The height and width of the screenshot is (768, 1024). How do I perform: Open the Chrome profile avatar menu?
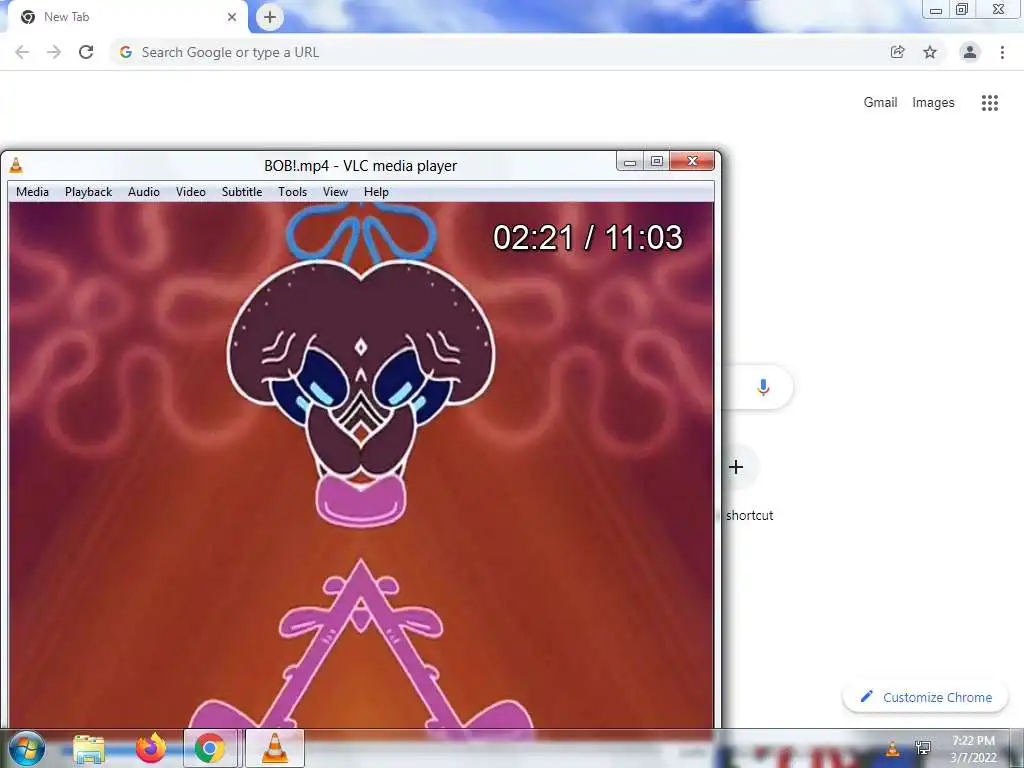click(x=970, y=52)
